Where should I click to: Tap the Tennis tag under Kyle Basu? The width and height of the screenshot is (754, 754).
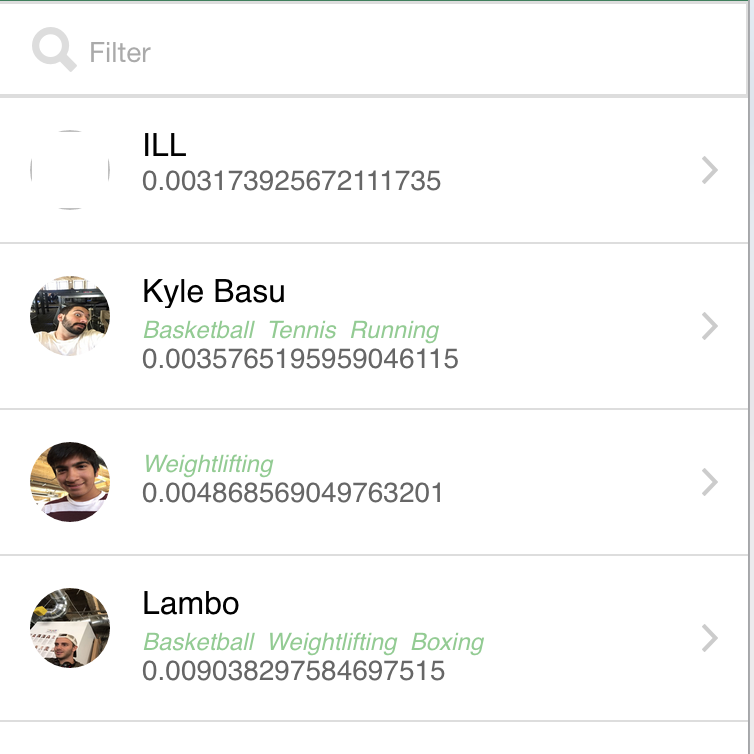coord(302,330)
